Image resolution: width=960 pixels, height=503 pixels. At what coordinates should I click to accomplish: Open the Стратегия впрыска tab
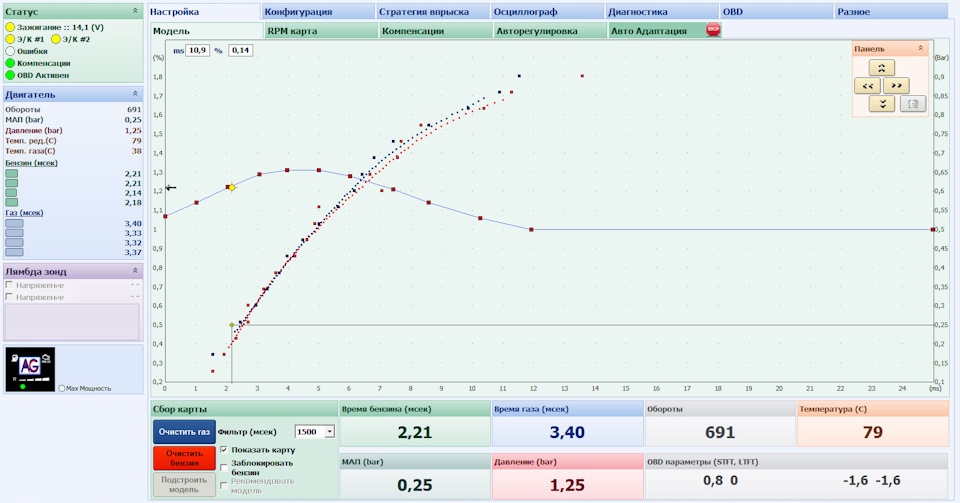pos(433,12)
